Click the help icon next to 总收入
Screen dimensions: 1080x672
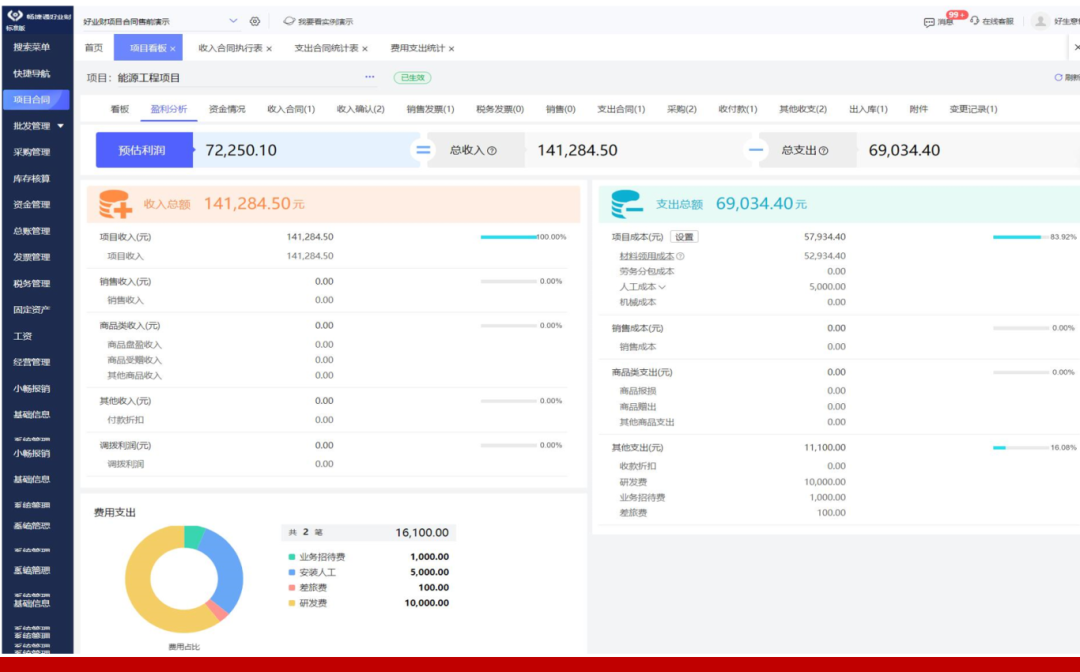(492, 151)
